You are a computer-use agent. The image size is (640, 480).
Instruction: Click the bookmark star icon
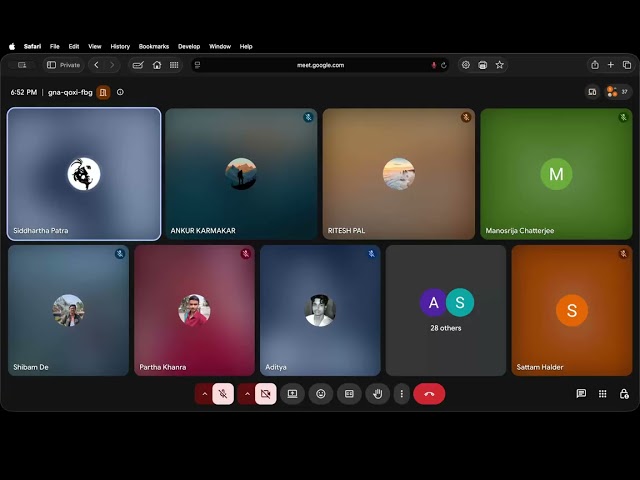500,65
